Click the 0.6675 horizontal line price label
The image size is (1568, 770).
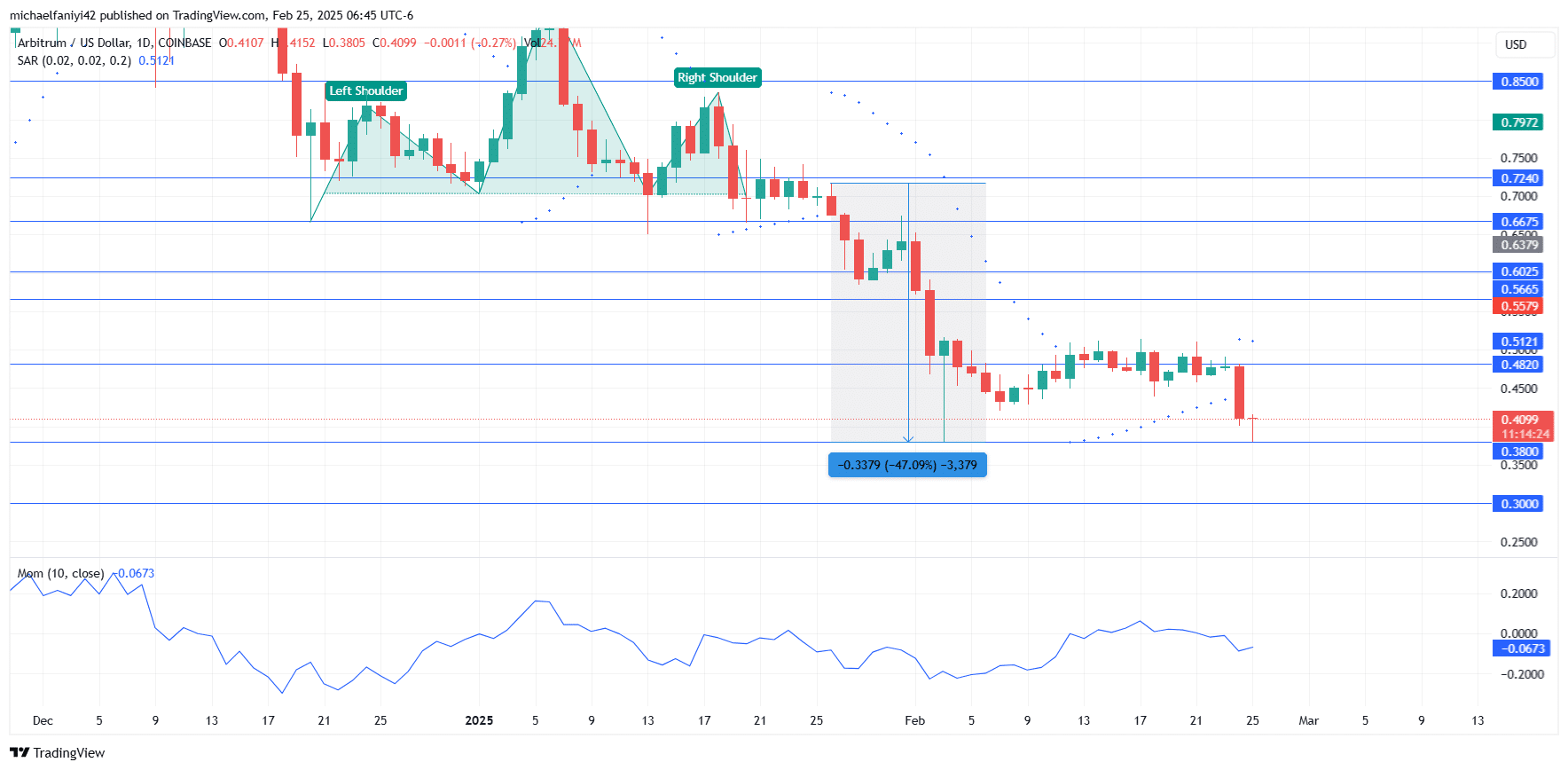pos(1518,222)
